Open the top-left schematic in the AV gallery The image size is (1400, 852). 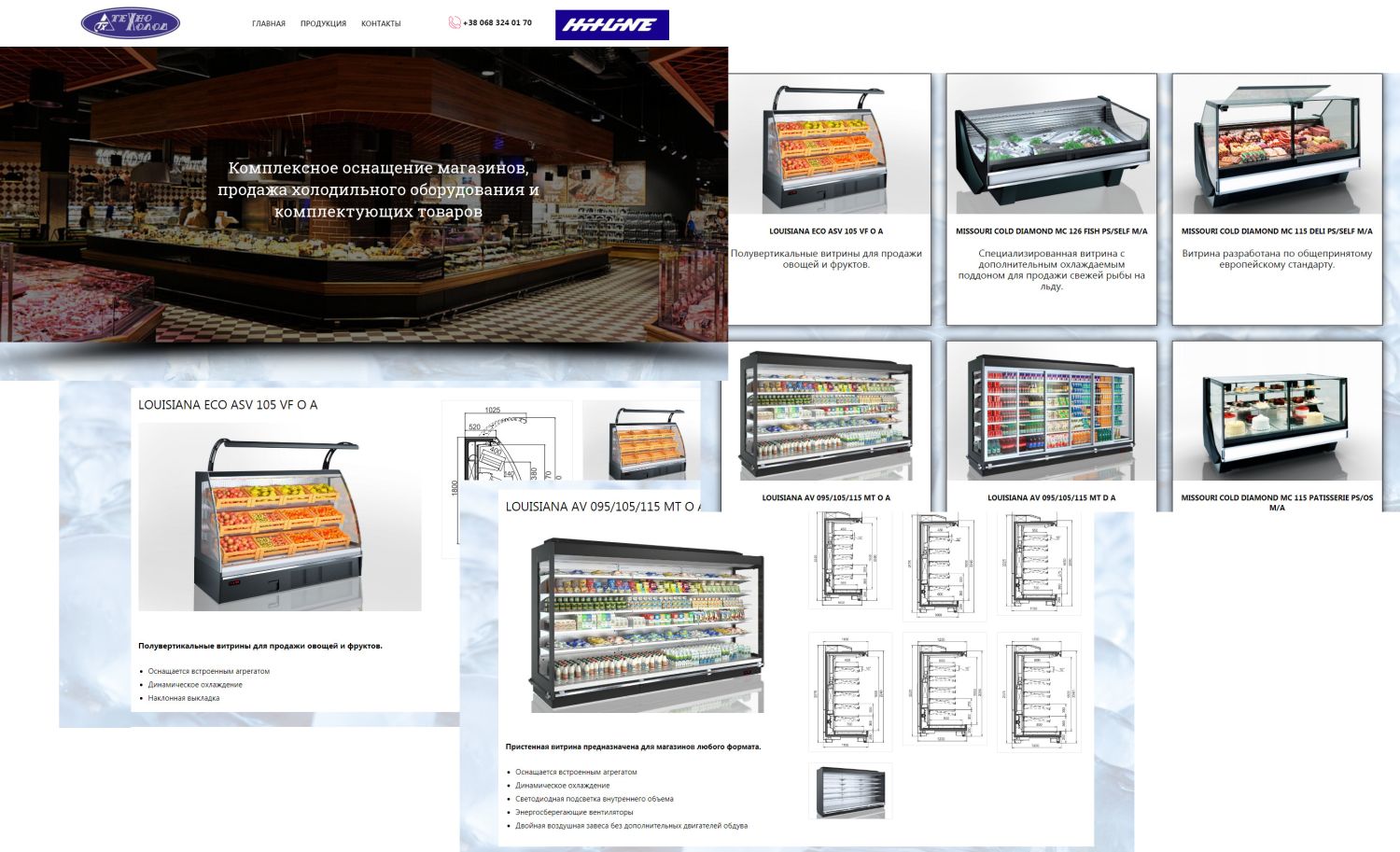tap(849, 562)
